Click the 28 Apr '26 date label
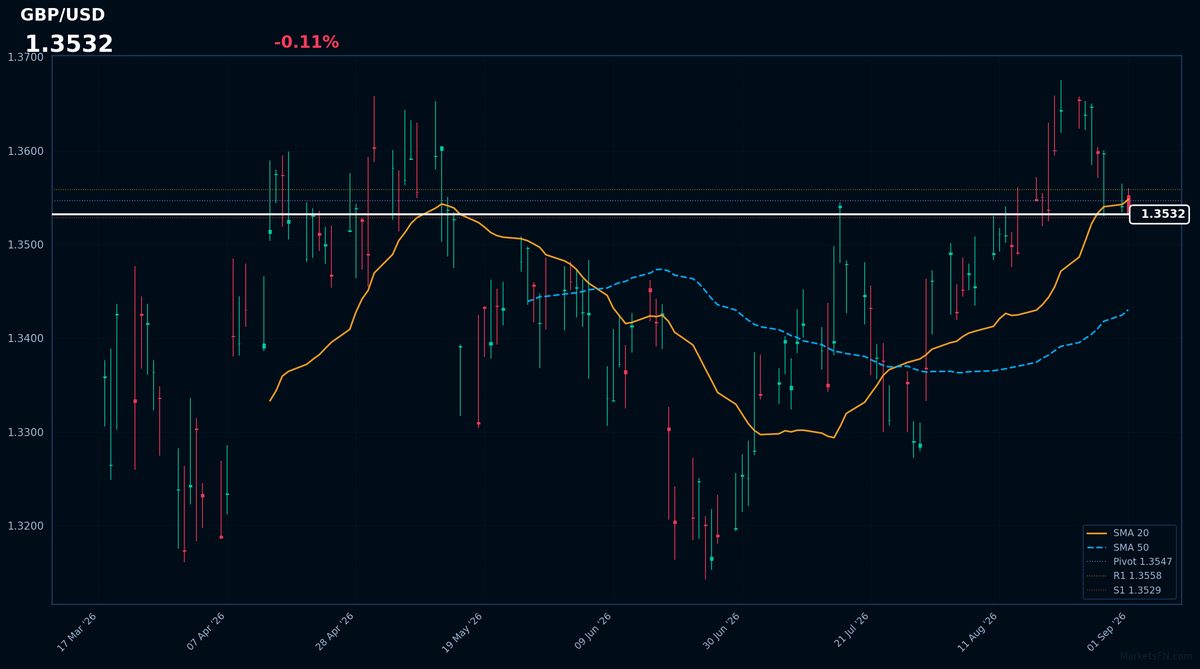 pyautogui.click(x=335, y=633)
